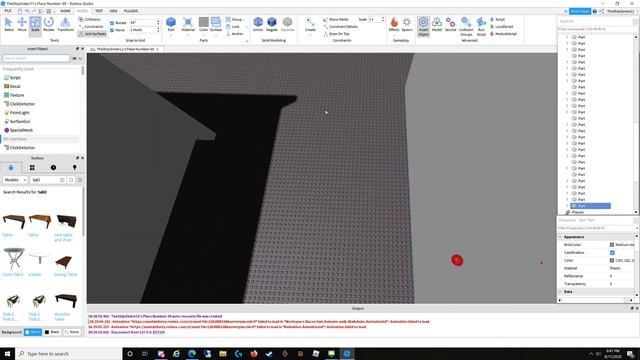Click Anchor in the Parts group

tap(235, 34)
